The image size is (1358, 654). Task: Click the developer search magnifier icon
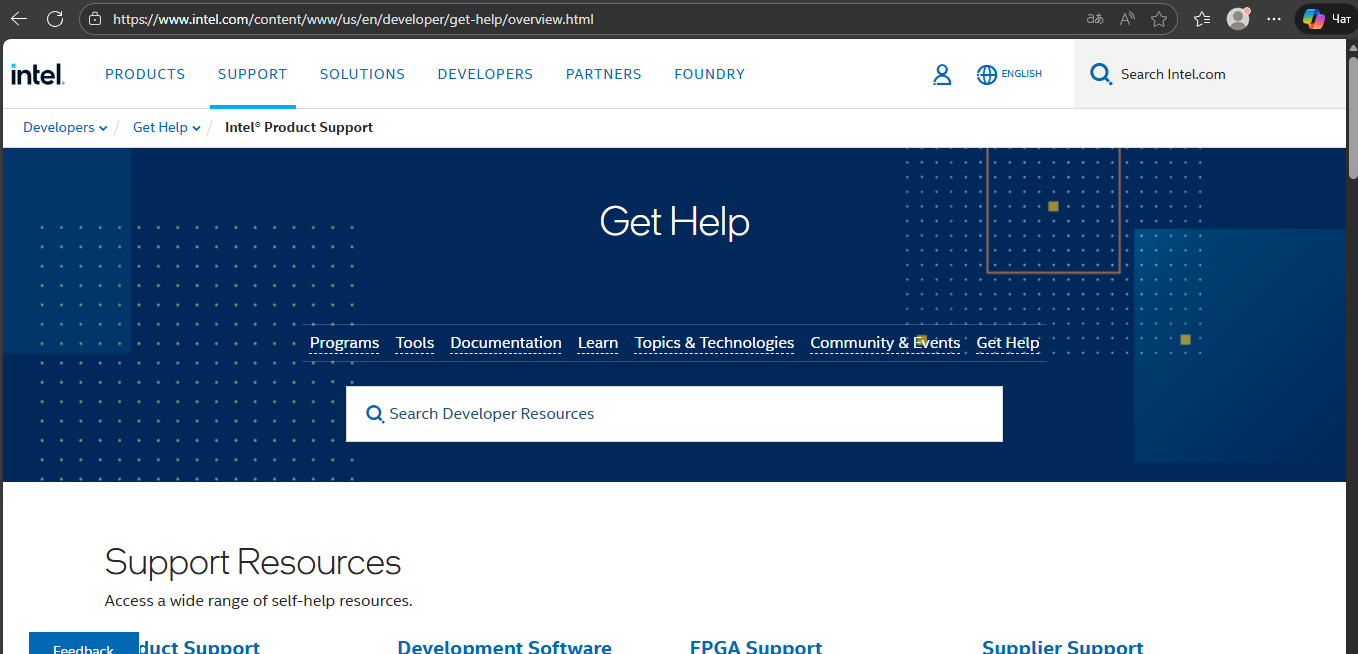[375, 414]
